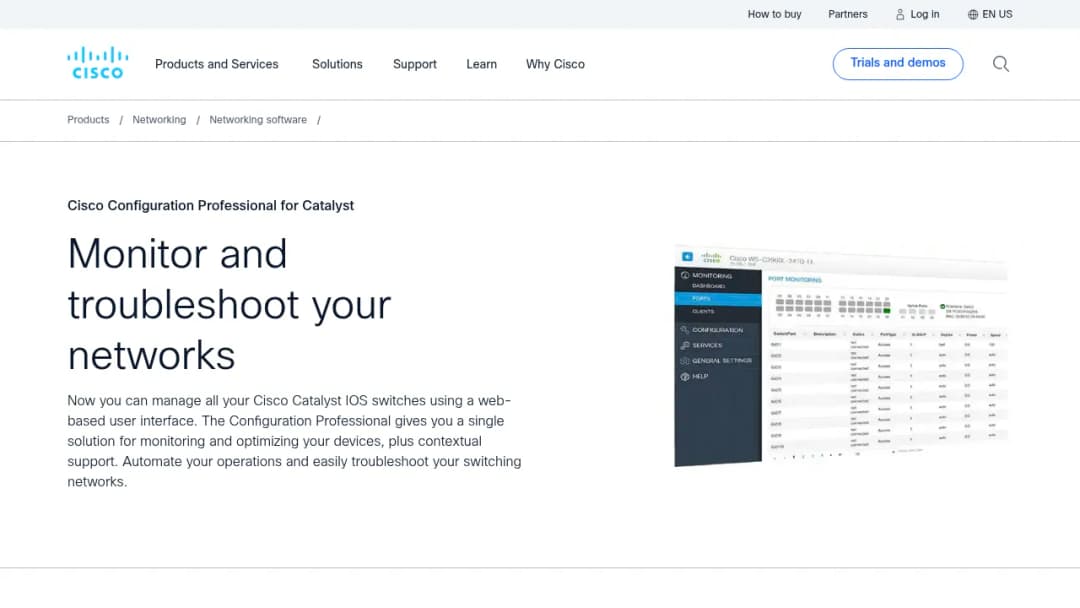Screen dimensions: 1080x608
Task: Open the Support menu
Action: pos(415,64)
